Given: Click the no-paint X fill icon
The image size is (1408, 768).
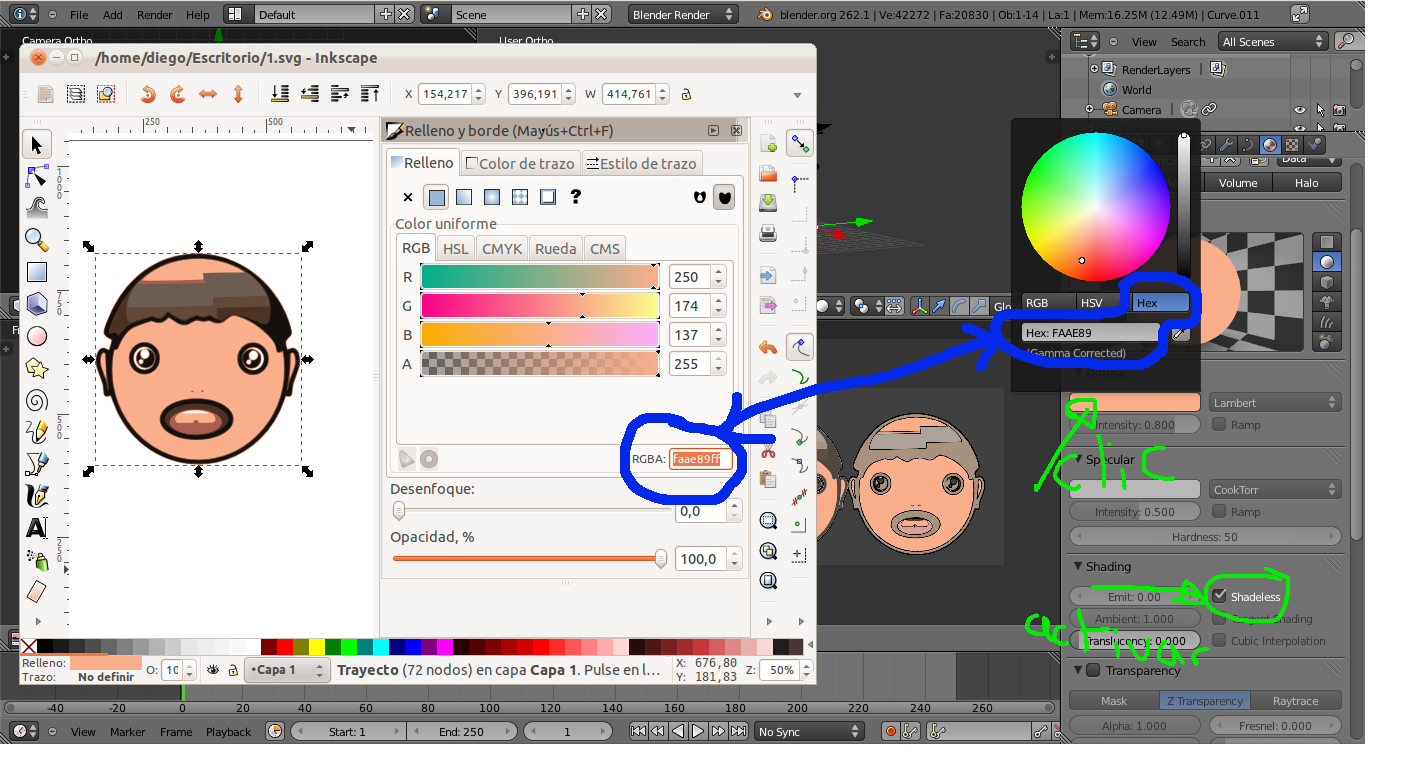Looking at the screenshot, I should [407, 197].
